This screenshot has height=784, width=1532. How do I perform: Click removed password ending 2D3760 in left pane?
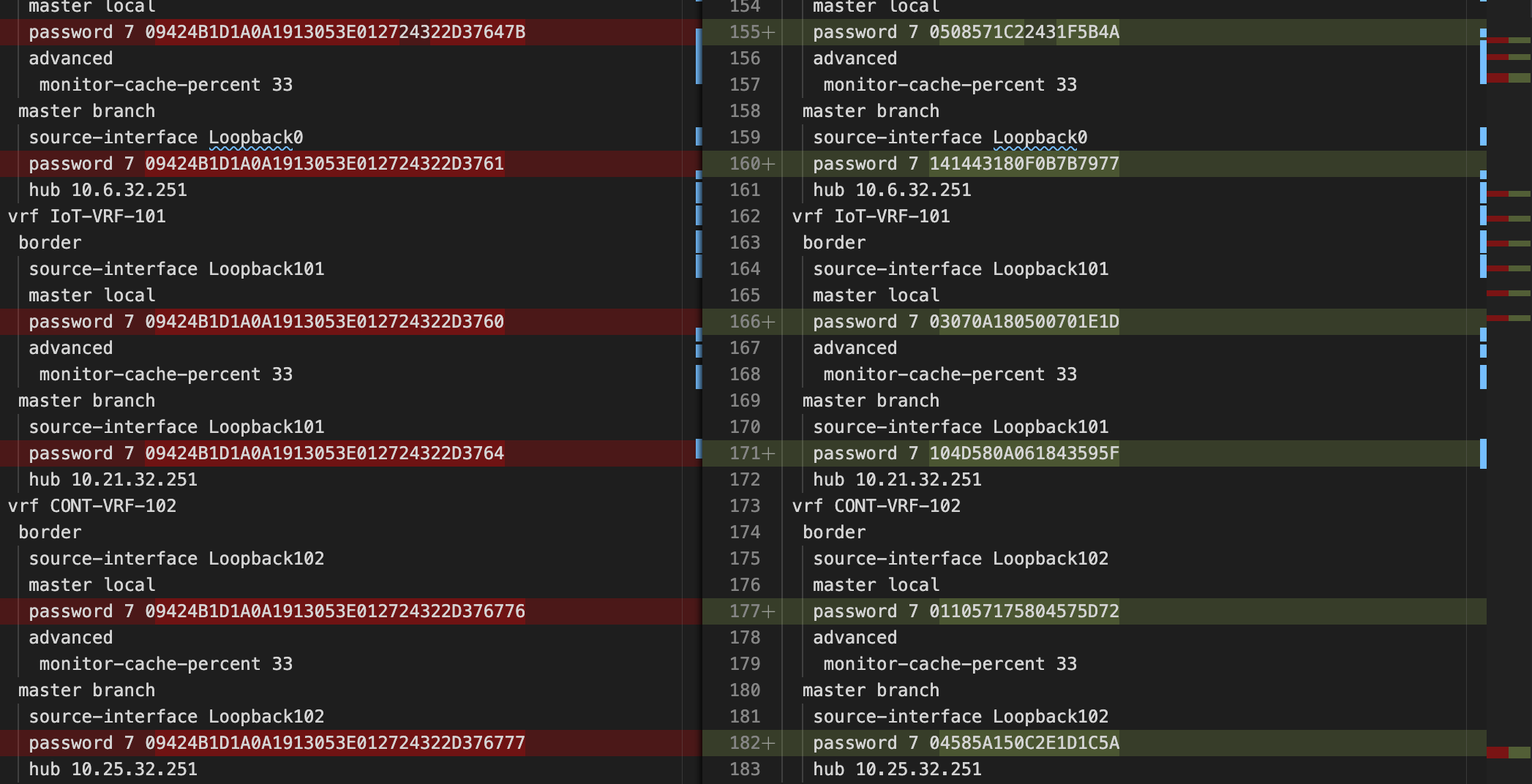click(x=324, y=322)
